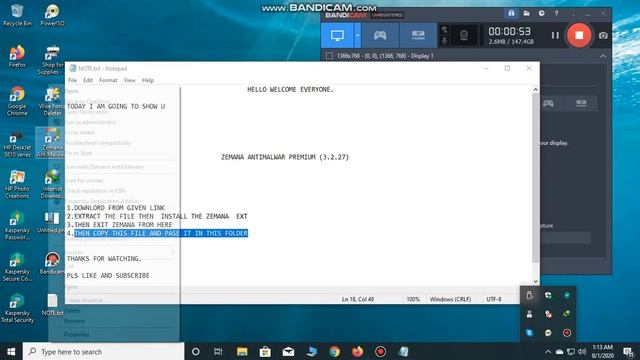
Task: Open HP DeskJet 3810 series shortcut
Action: [17, 145]
